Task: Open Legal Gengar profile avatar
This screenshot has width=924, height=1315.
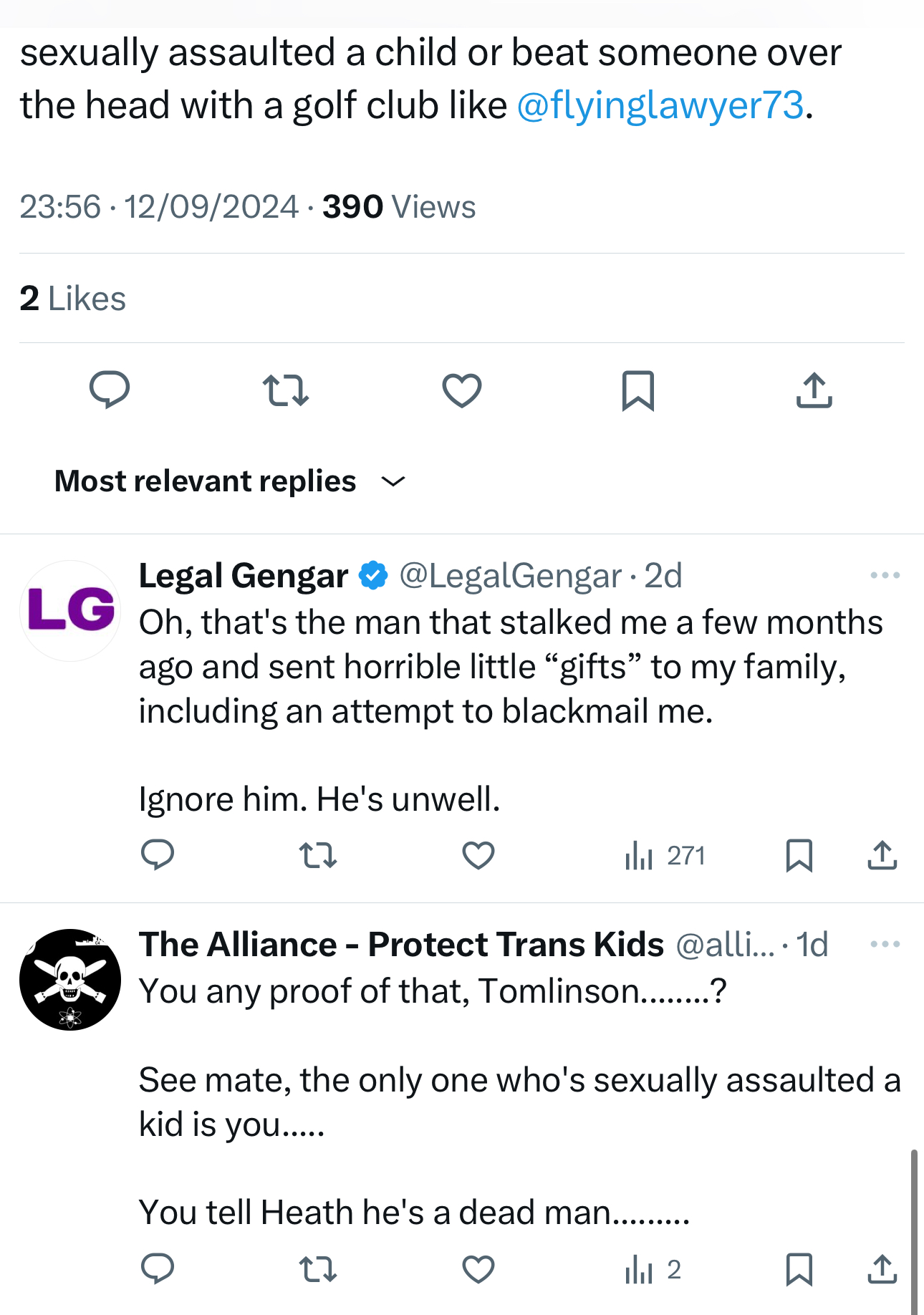Action: coord(70,610)
